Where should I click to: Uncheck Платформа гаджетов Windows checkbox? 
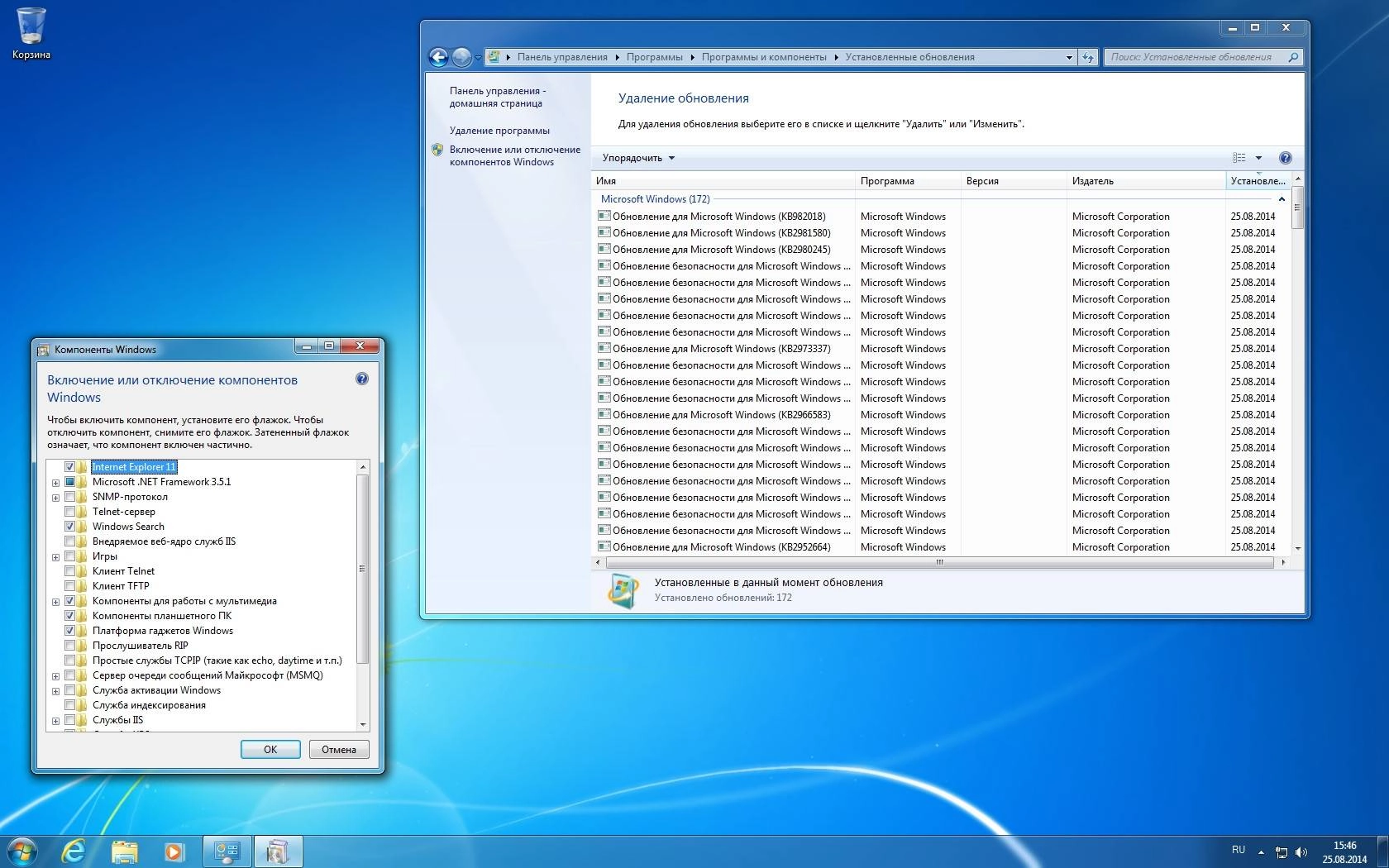(69, 631)
